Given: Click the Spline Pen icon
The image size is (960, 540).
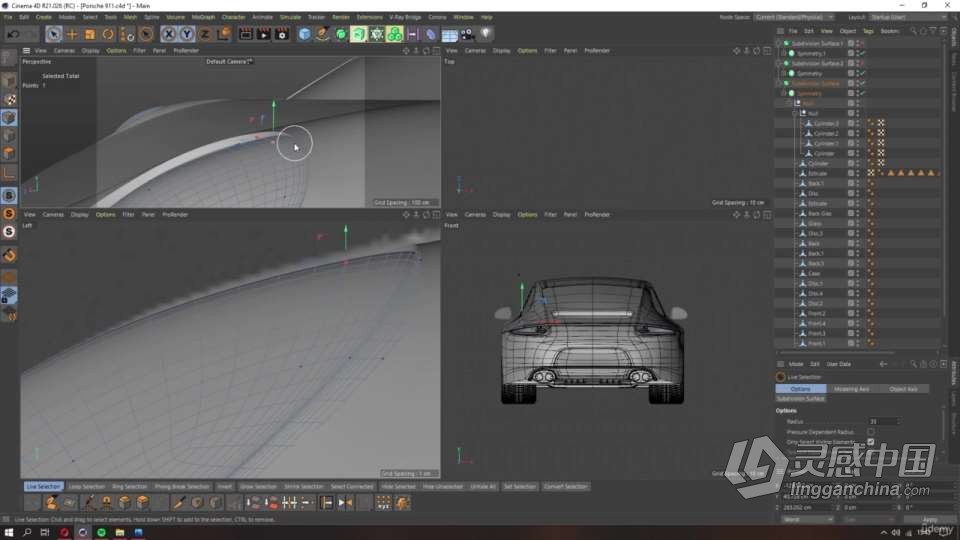Looking at the screenshot, I should pos(323,34).
